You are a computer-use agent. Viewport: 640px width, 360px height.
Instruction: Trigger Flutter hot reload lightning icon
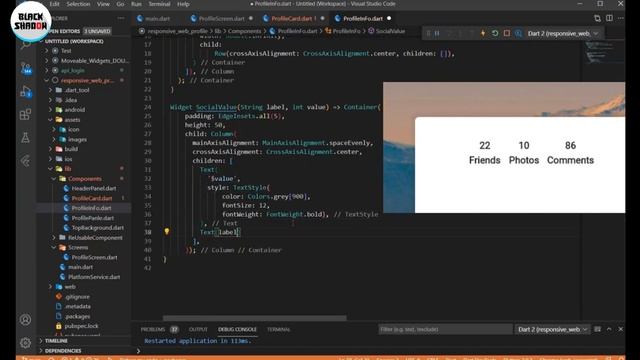[483, 33]
